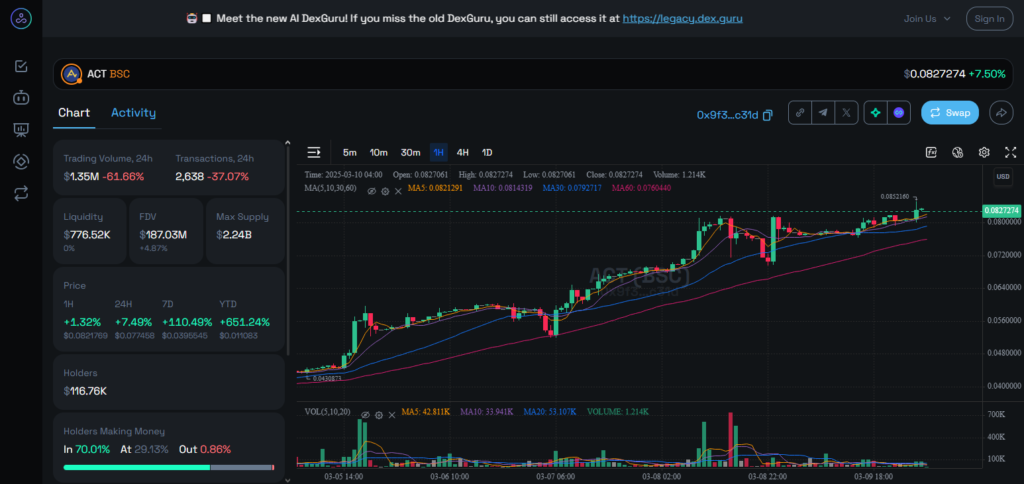Viewport: 1024px width, 484px height.
Task: Click the FDV $187.03M value
Action: point(163,234)
